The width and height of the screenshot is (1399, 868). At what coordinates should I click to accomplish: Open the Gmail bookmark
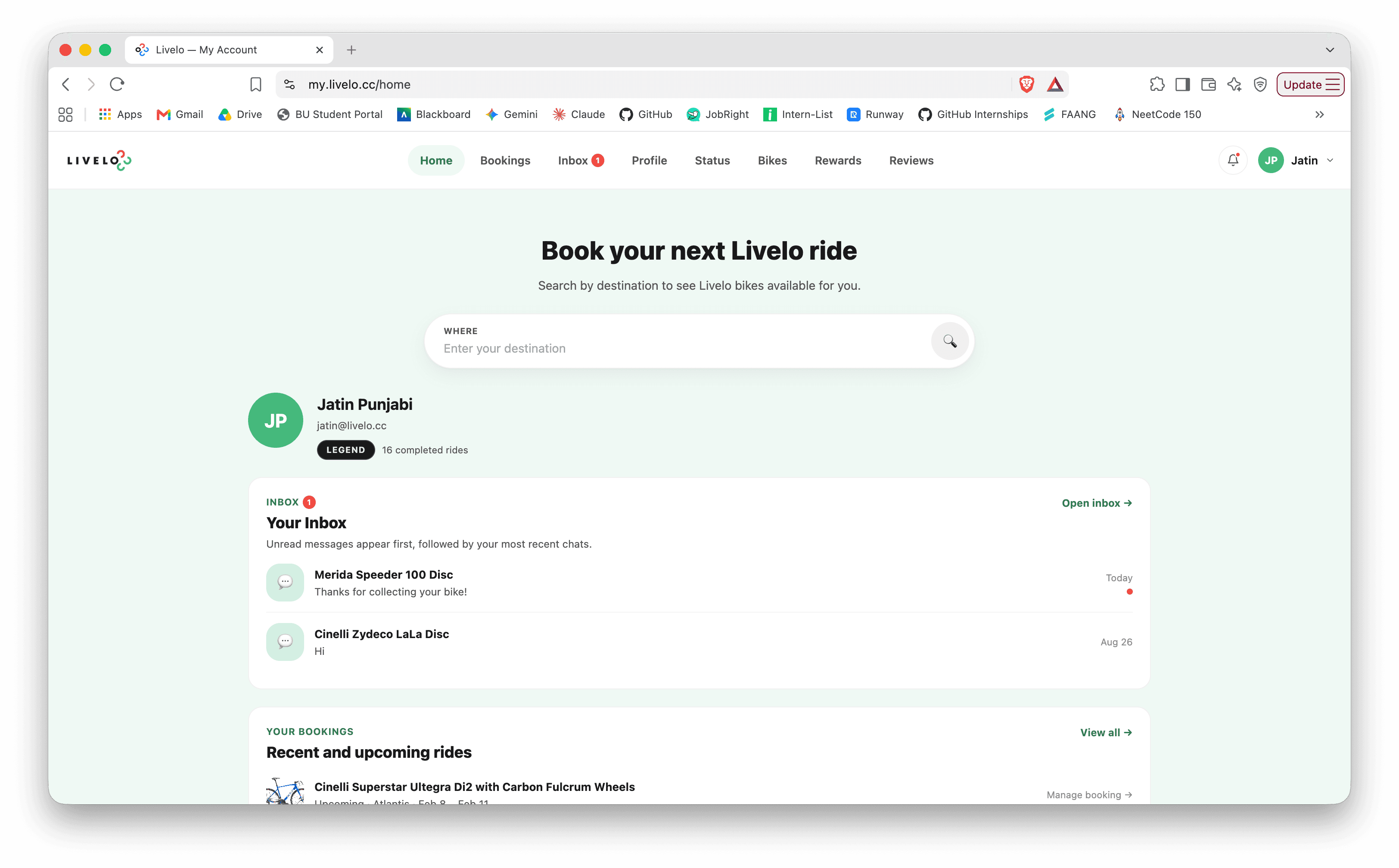(x=180, y=114)
